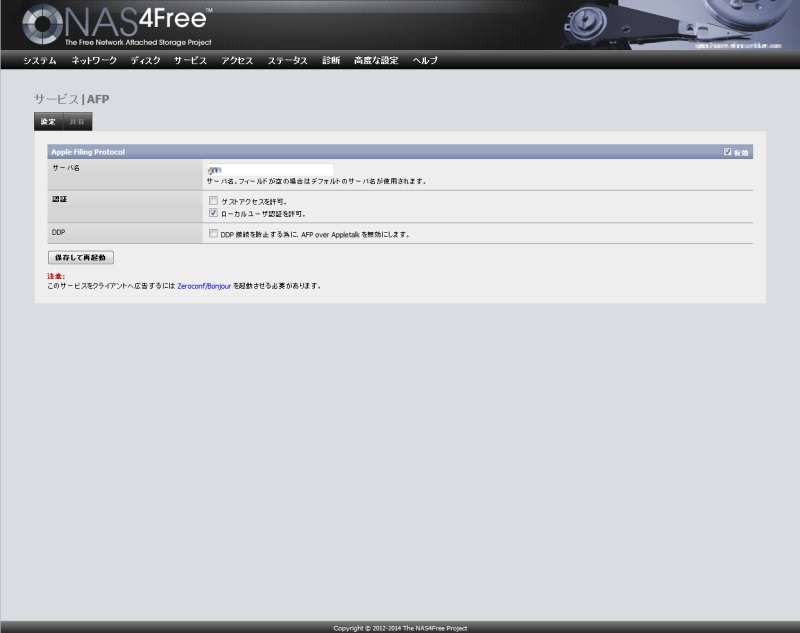800x633 pixels.
Task: Switch to the 共有 tab
Action: [x=77, y=121]
